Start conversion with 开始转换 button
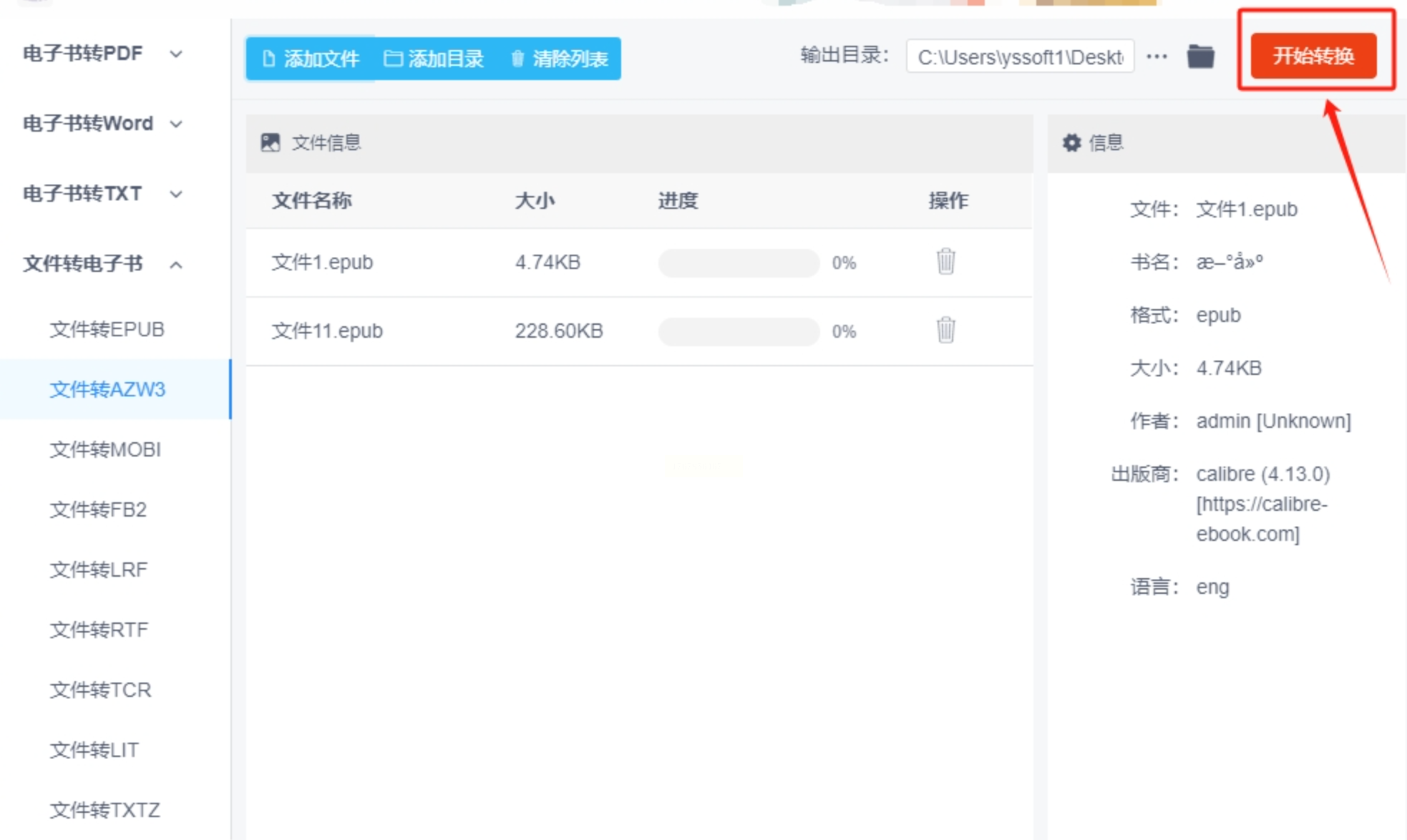Screen dimensions: 1407x840 pos(1313,56)
